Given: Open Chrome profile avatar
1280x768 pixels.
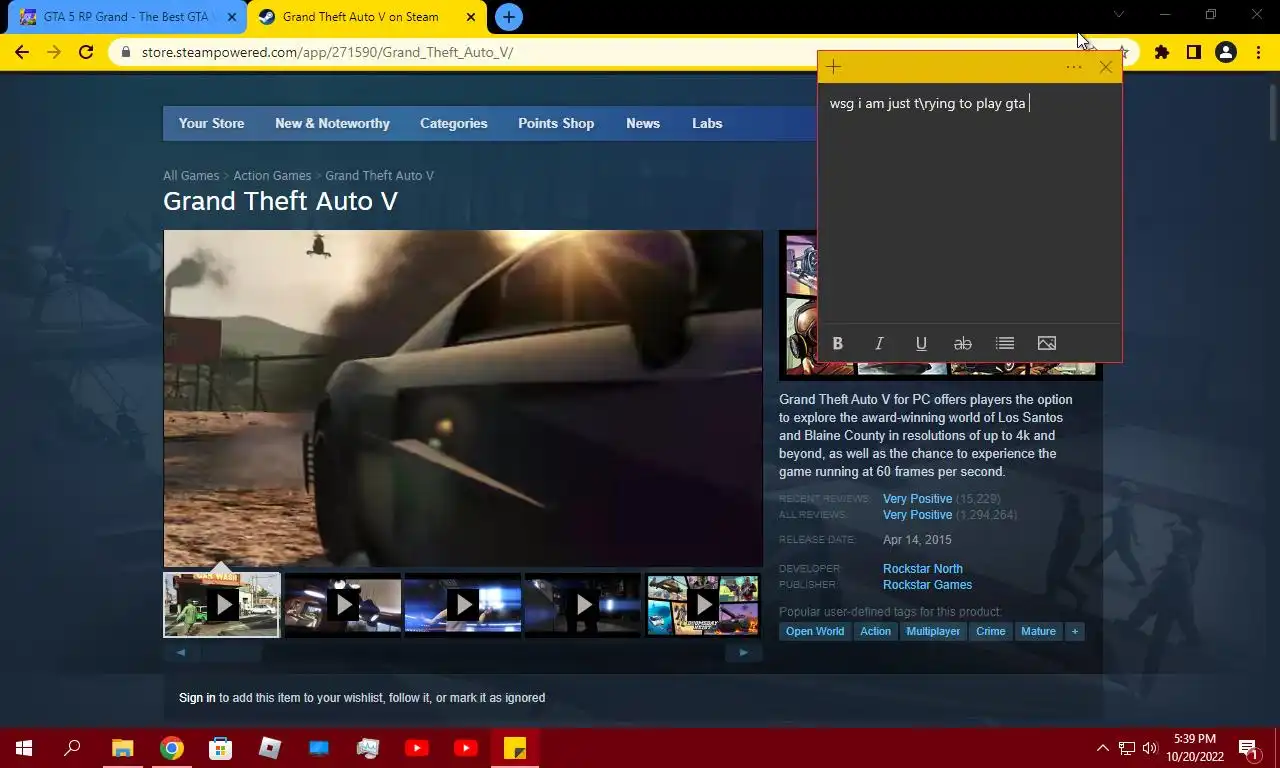Looking at the screenshot, I should click(x=1226, y=52).
